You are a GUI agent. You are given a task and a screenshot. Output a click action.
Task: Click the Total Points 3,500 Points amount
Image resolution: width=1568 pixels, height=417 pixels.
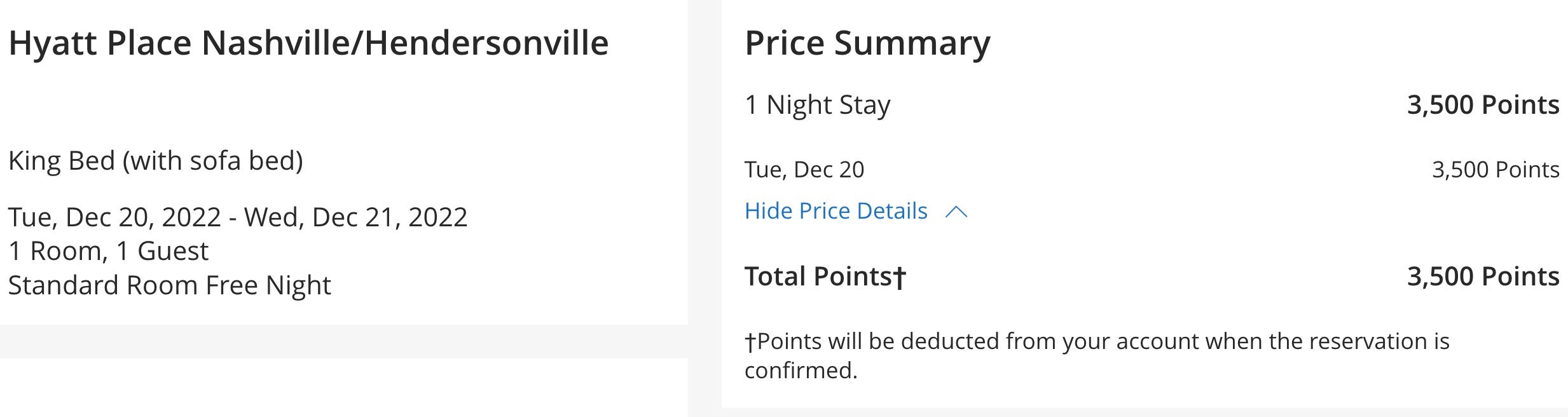(x=1483, y=277)
